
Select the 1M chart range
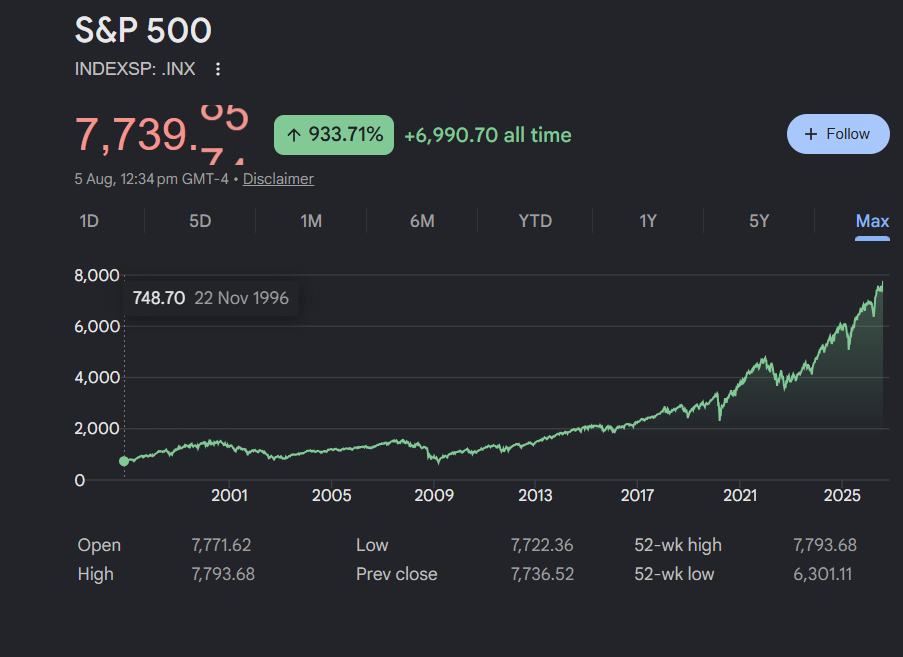pos(311,221)
